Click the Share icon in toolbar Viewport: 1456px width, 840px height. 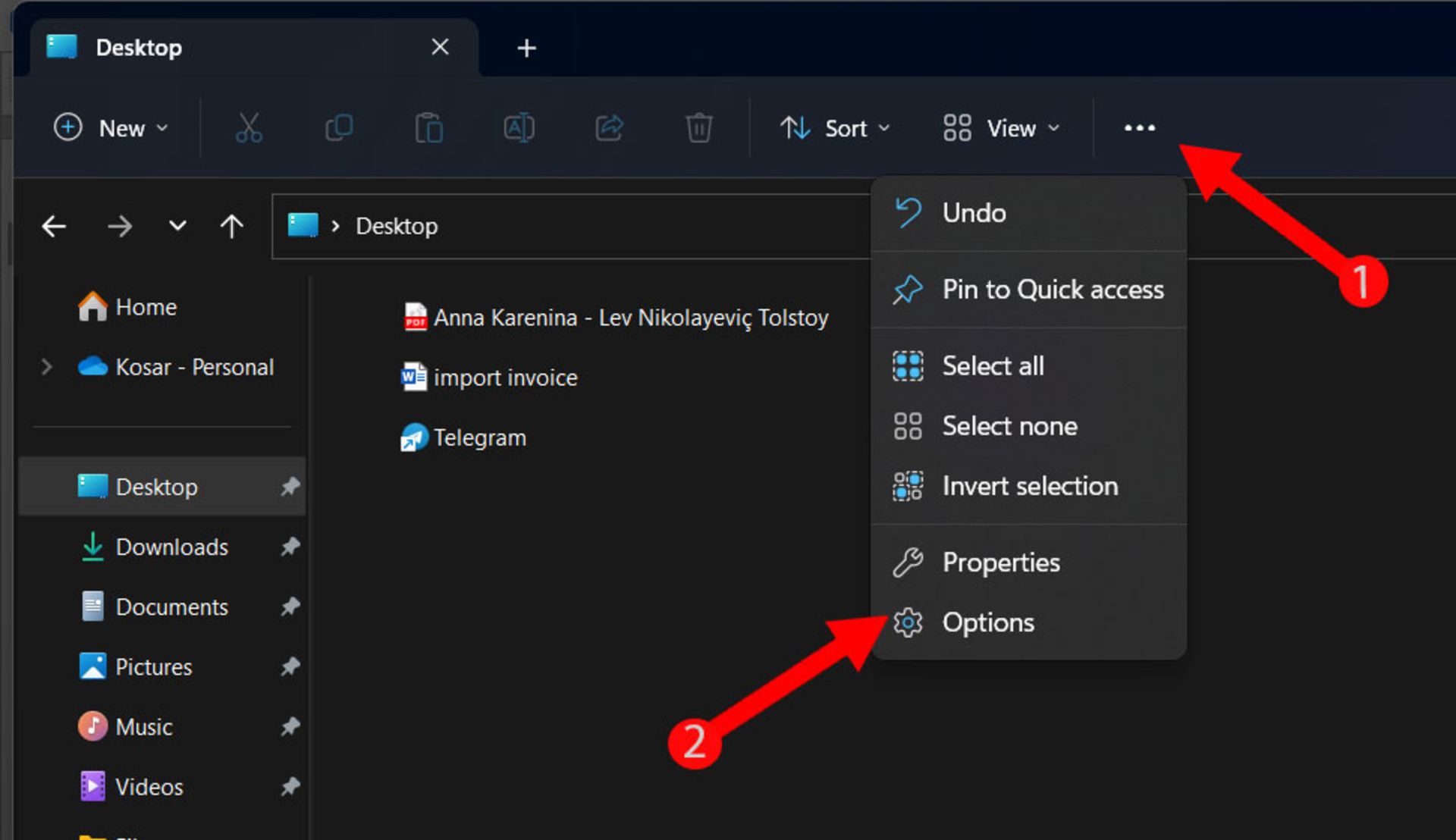pos(609,128)
